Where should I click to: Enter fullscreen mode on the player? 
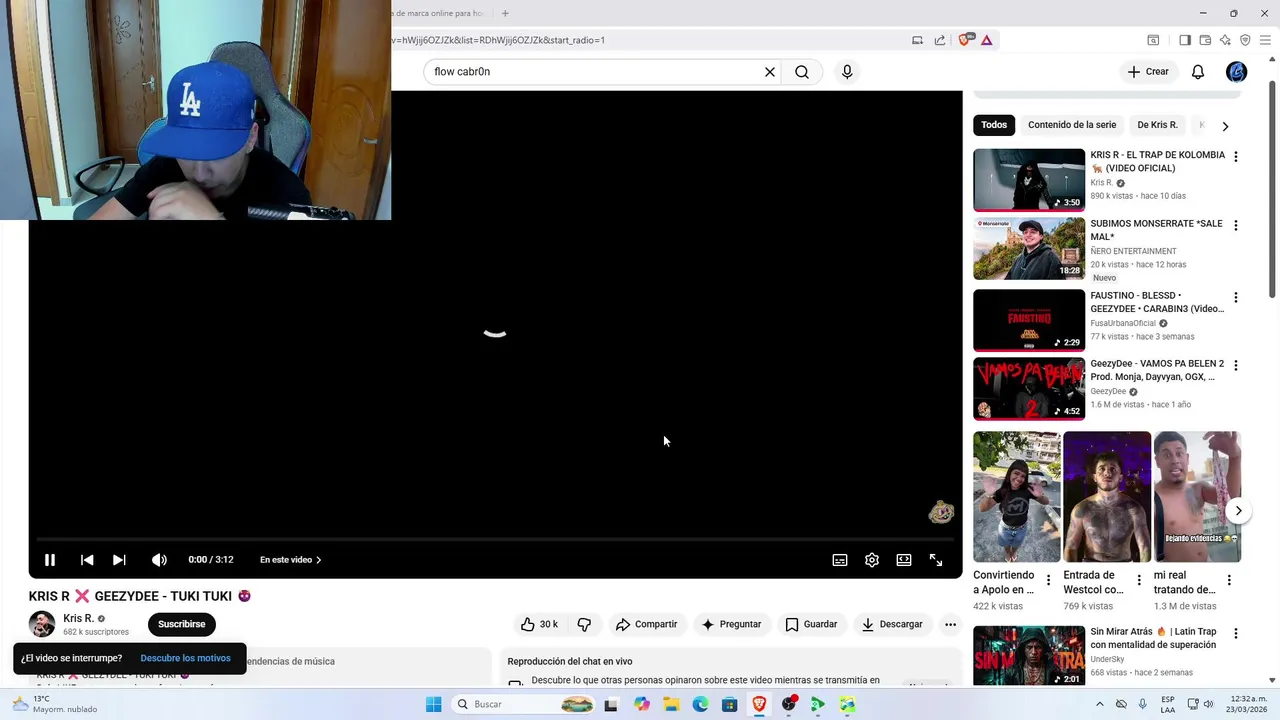(x=936, y=560)
